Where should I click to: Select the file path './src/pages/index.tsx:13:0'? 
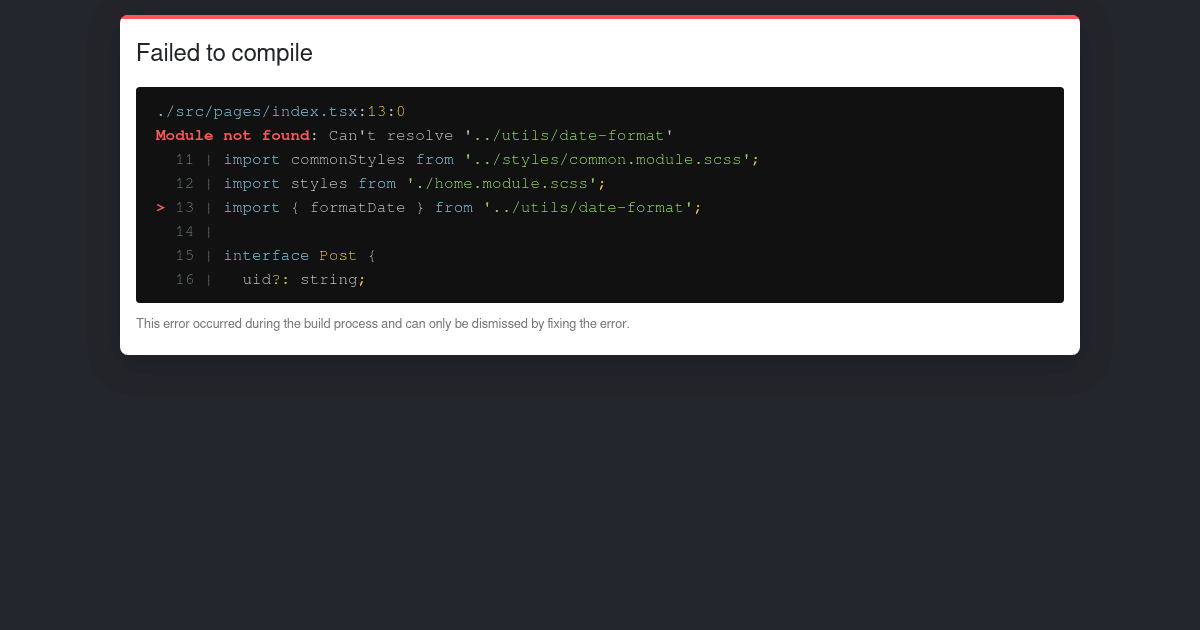(280, 111)
